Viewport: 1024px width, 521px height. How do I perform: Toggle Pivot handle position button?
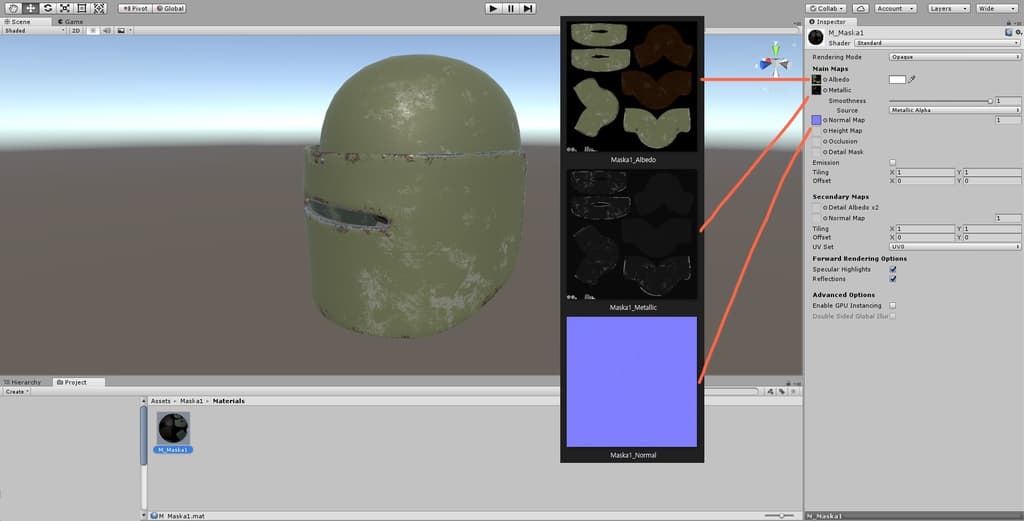135,8
